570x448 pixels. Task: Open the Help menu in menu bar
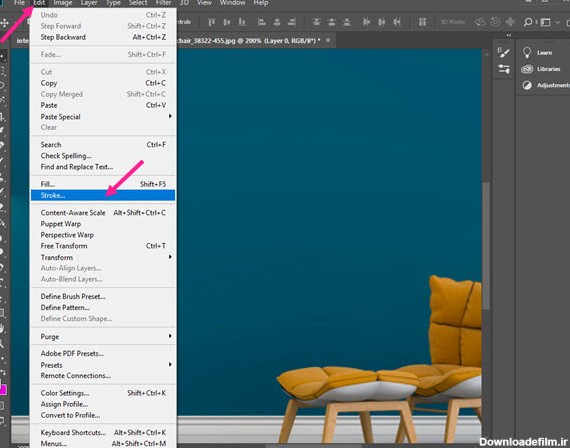click(x=261, y=3)
